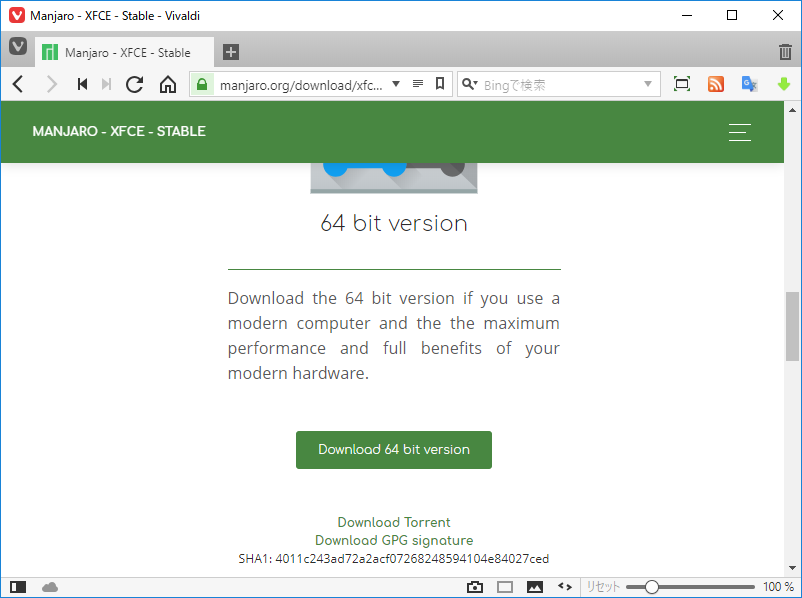The image size is (802, 598).
Task: Click the Bing search field
Action: (560, 84)
